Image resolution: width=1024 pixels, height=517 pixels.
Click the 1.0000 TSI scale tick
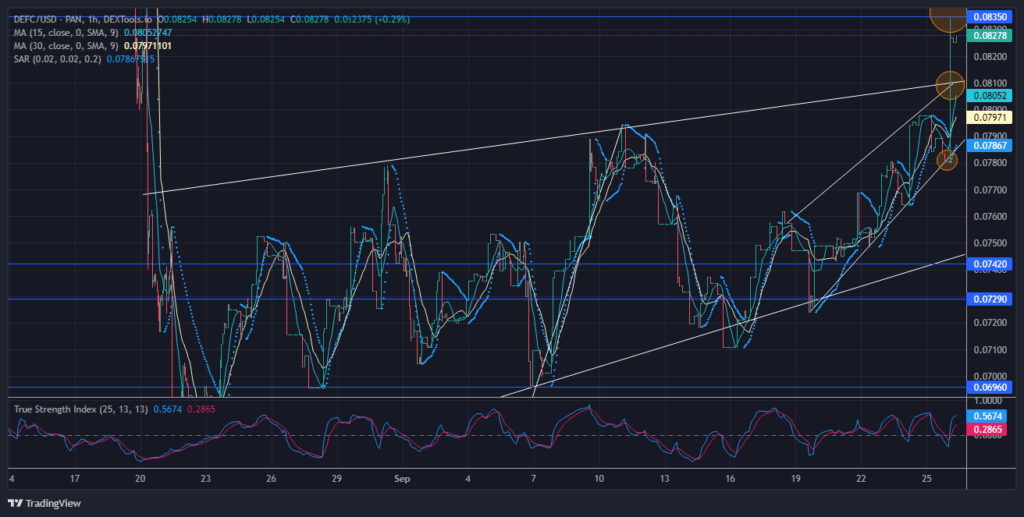point(988,401)
